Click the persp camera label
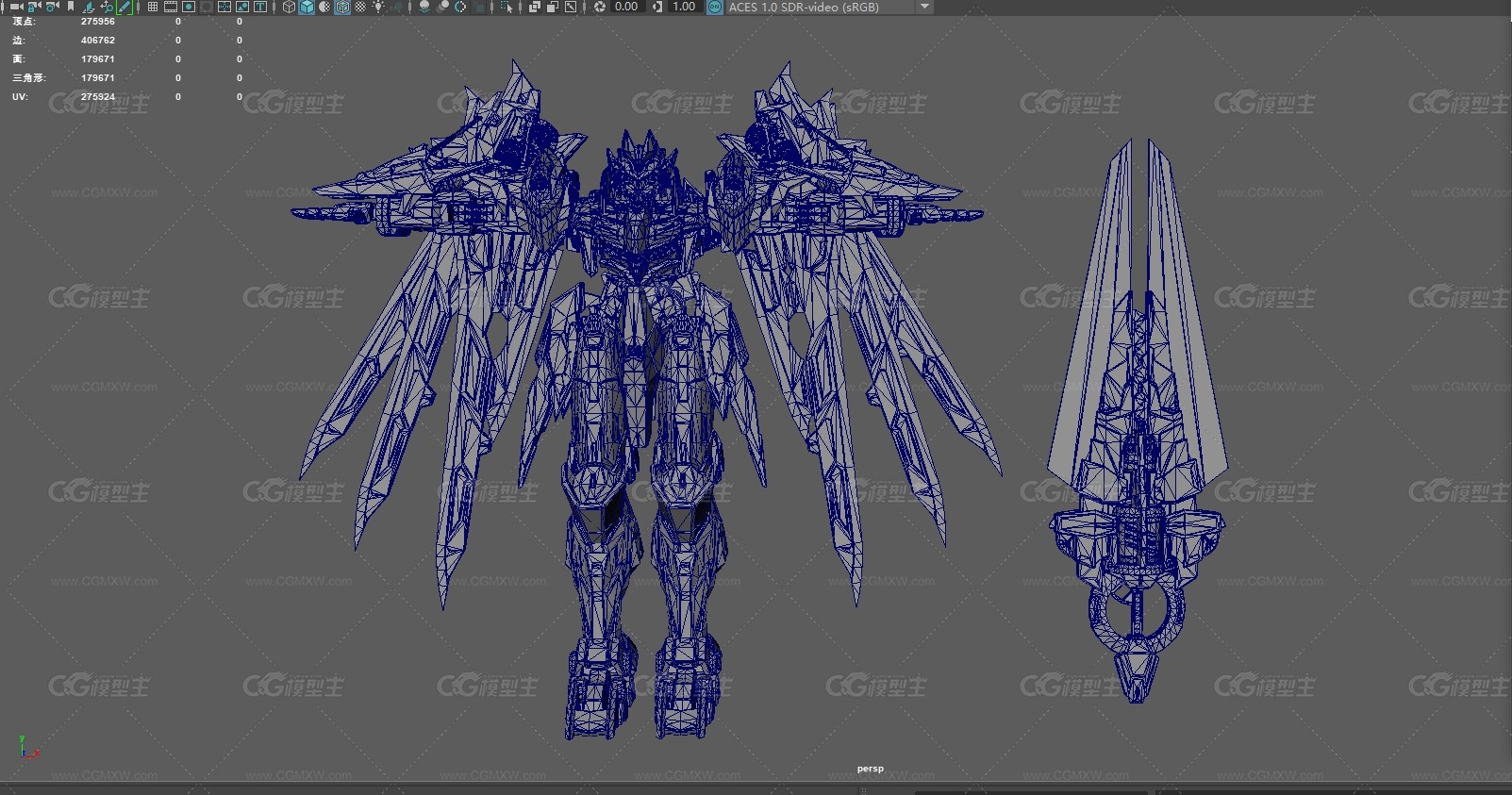This screenshot has height=795, width=1512. click(871, 769)
